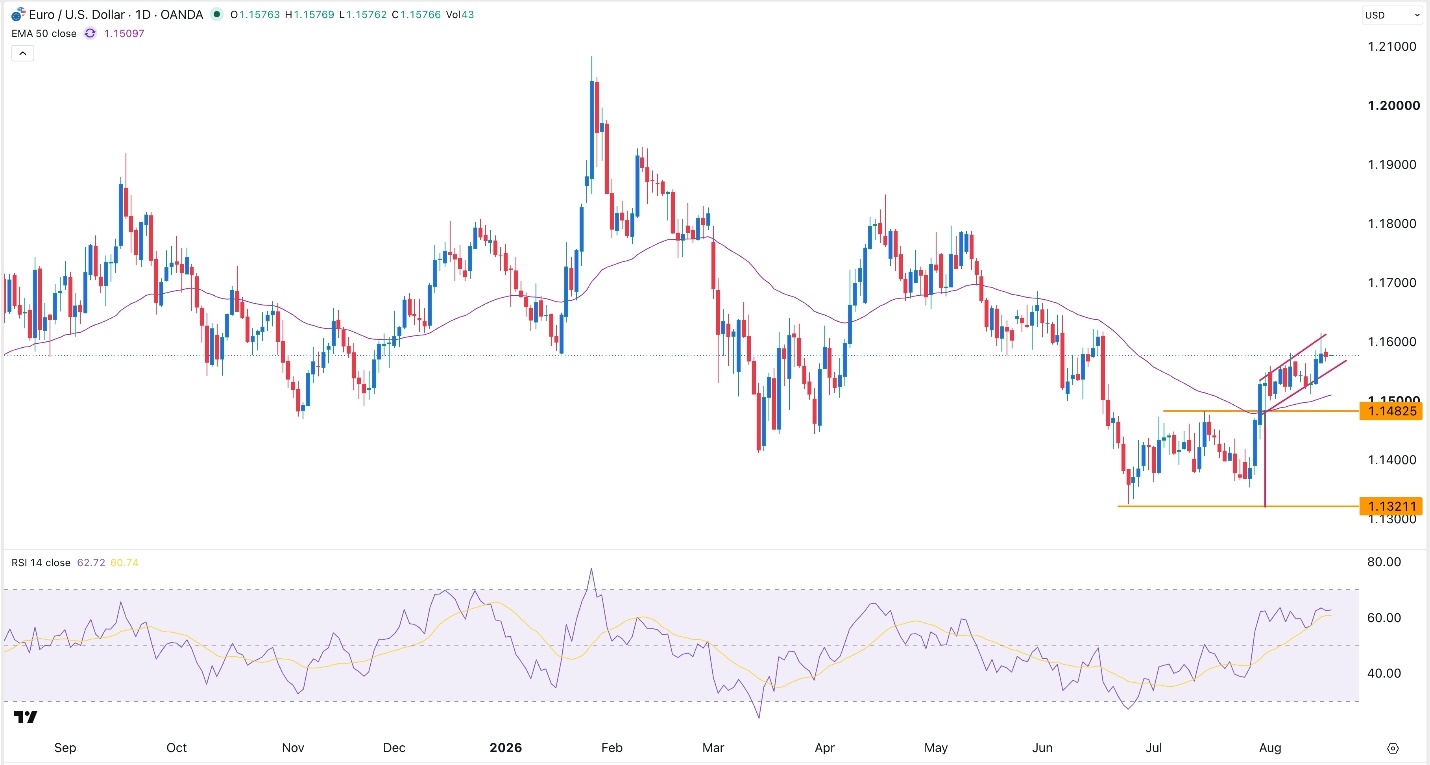Click the orange 1.14825 price label
The height and width of the screenshot is (765, 1430).
point(1391,411)
